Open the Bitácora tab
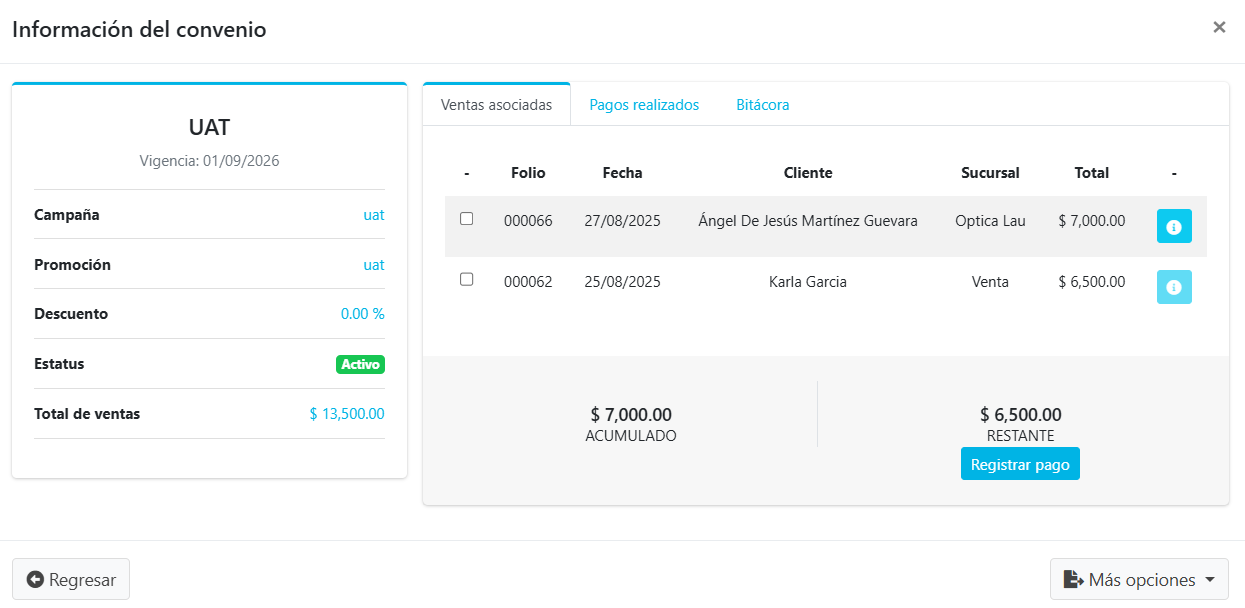Viewport: 1245px width, 608px height. tap(762, 105)
